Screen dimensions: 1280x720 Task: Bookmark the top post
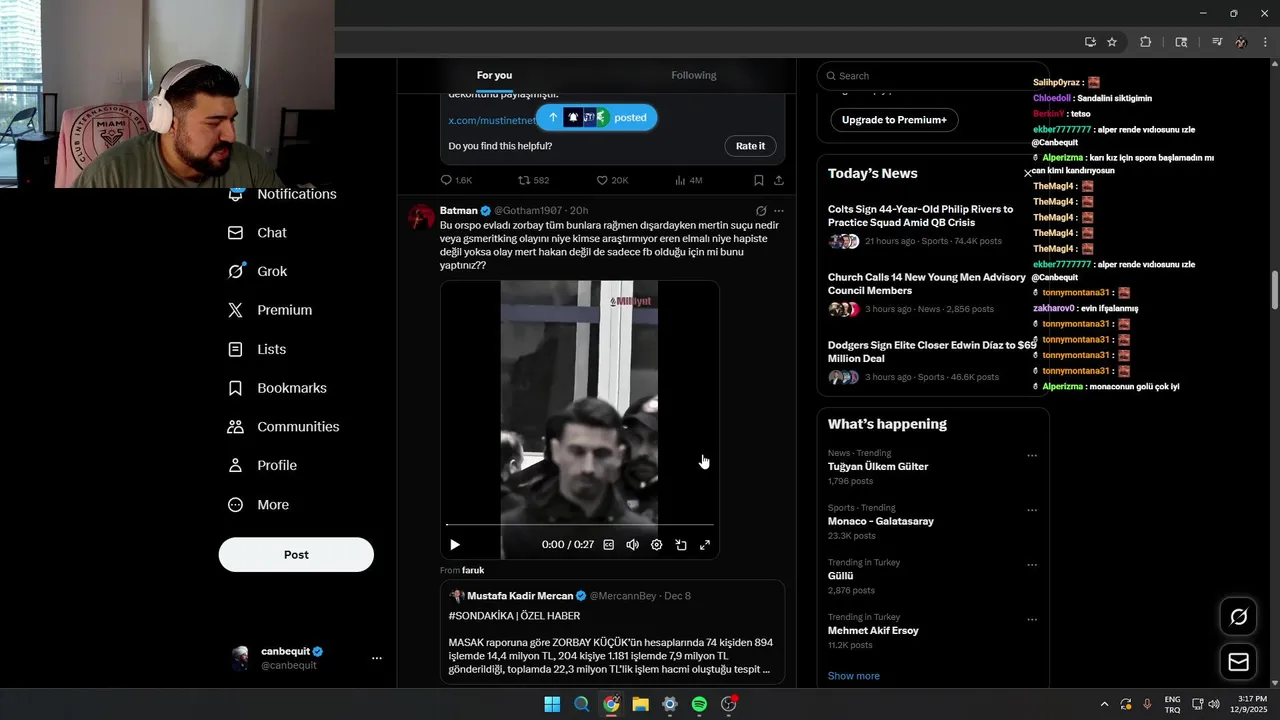tap(758, 180)
